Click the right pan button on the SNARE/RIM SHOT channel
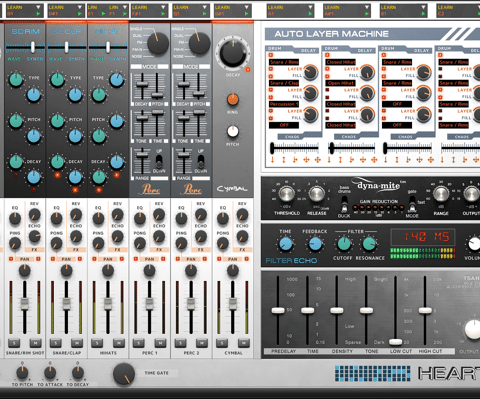Screen dimensions: 480x399 pos(38,259)
